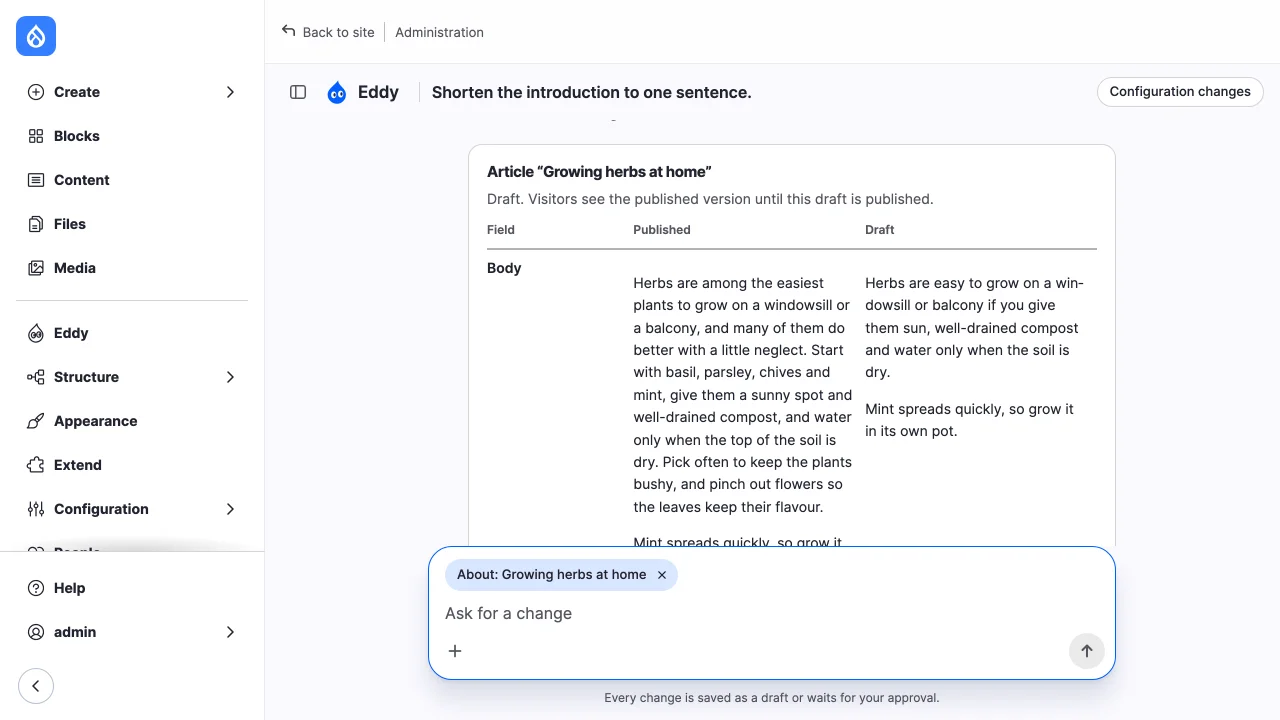Click the Files label in sidebar

click(x=70, y=224)
